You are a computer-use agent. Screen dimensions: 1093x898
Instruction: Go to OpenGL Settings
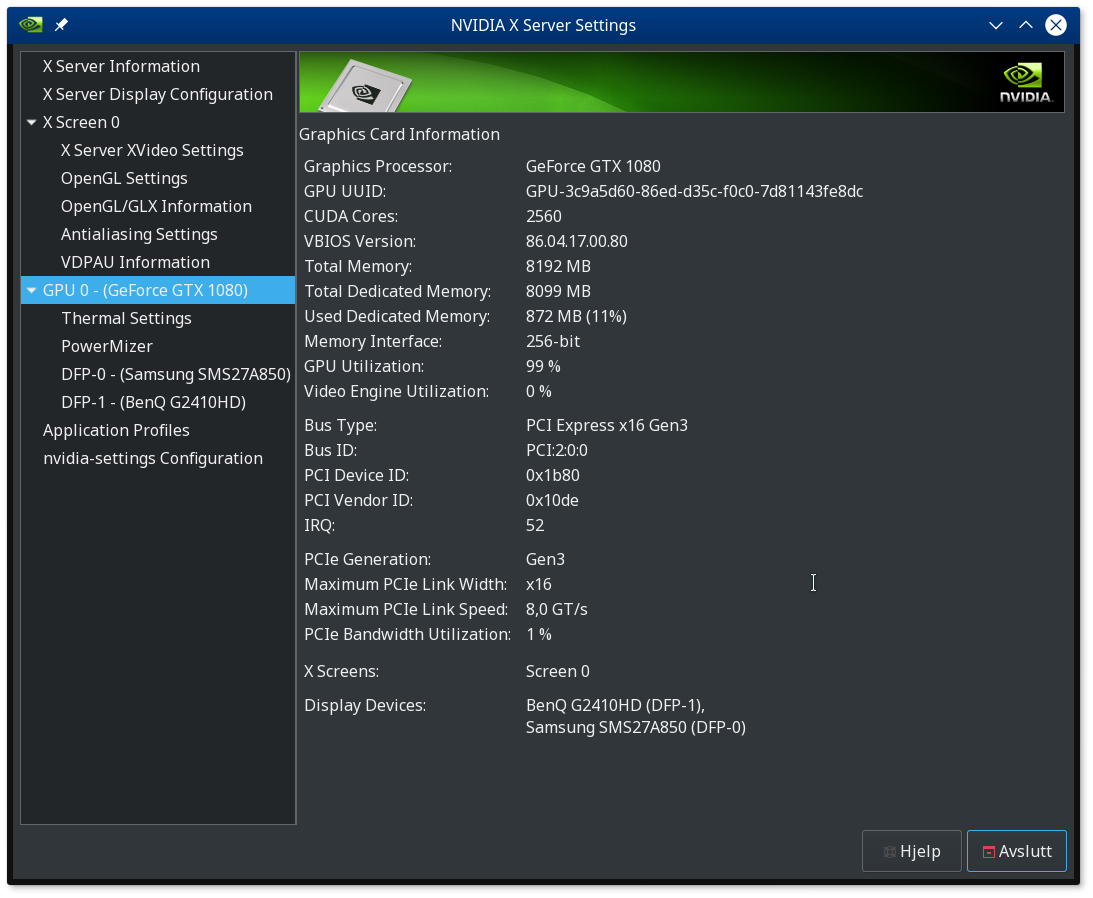click(x=124, y=178)
